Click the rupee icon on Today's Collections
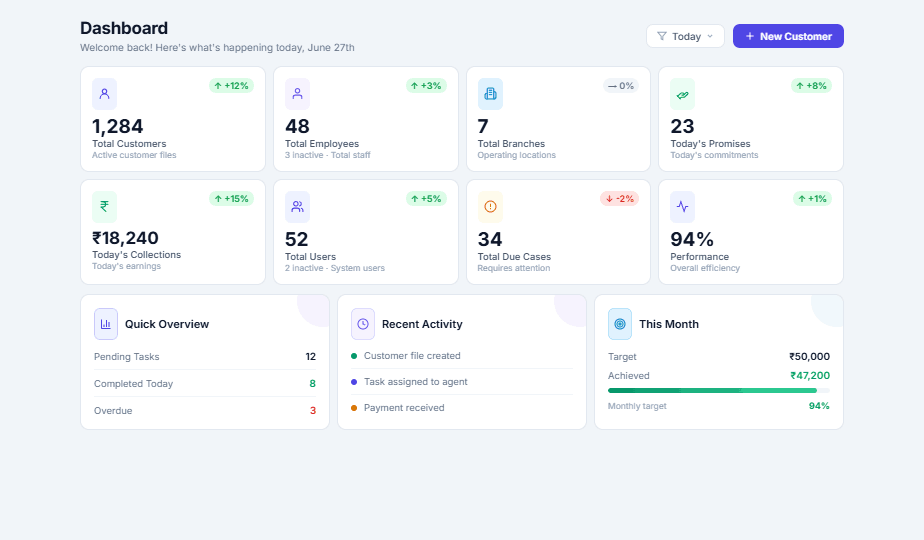This screenshot has width=924, height=540. (104, 206)
